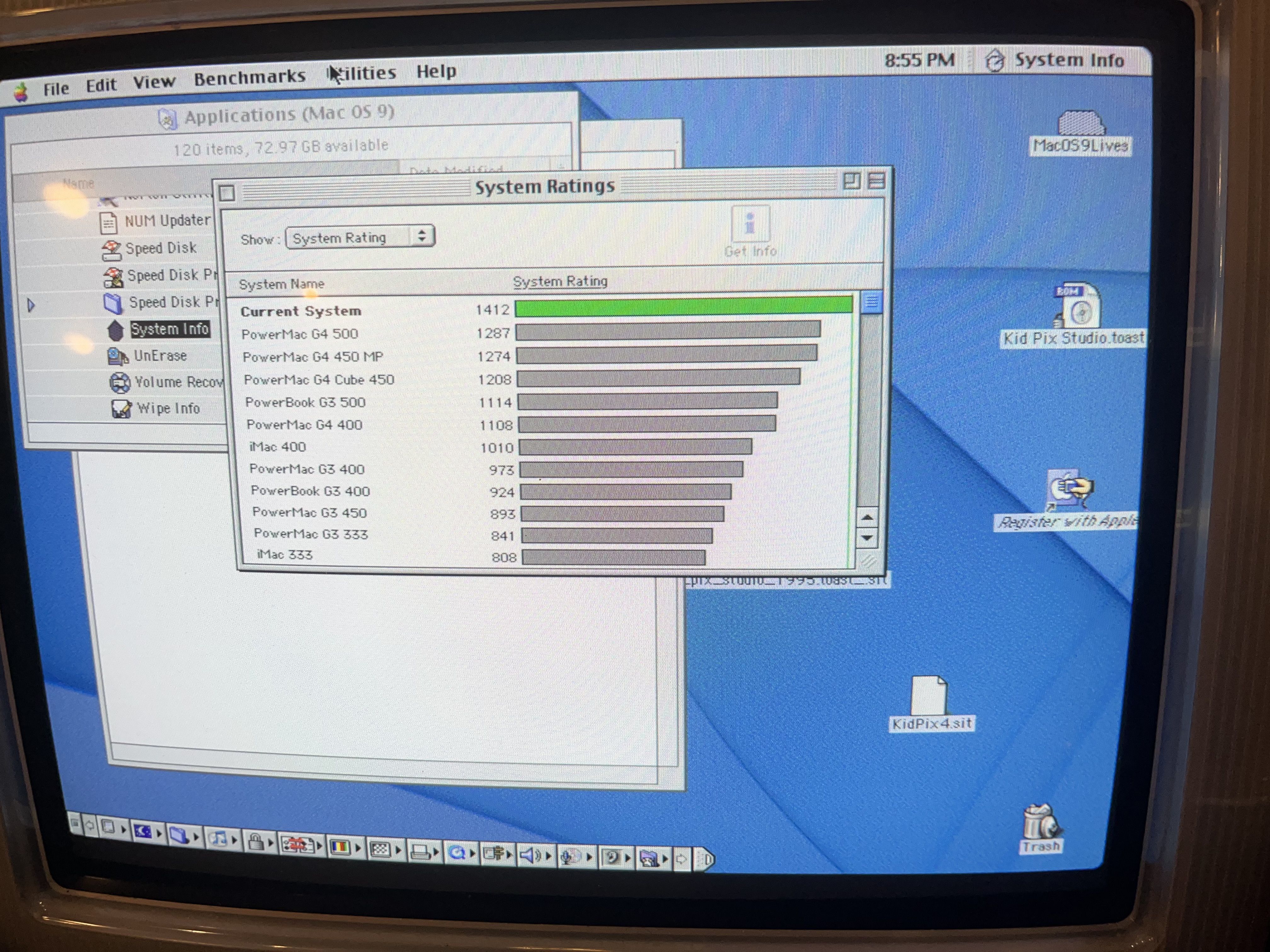This screenshot has width=1270, height=952.
Task: Expand the Speed Disk folder disclosure triangle
Action: [31, 305]
